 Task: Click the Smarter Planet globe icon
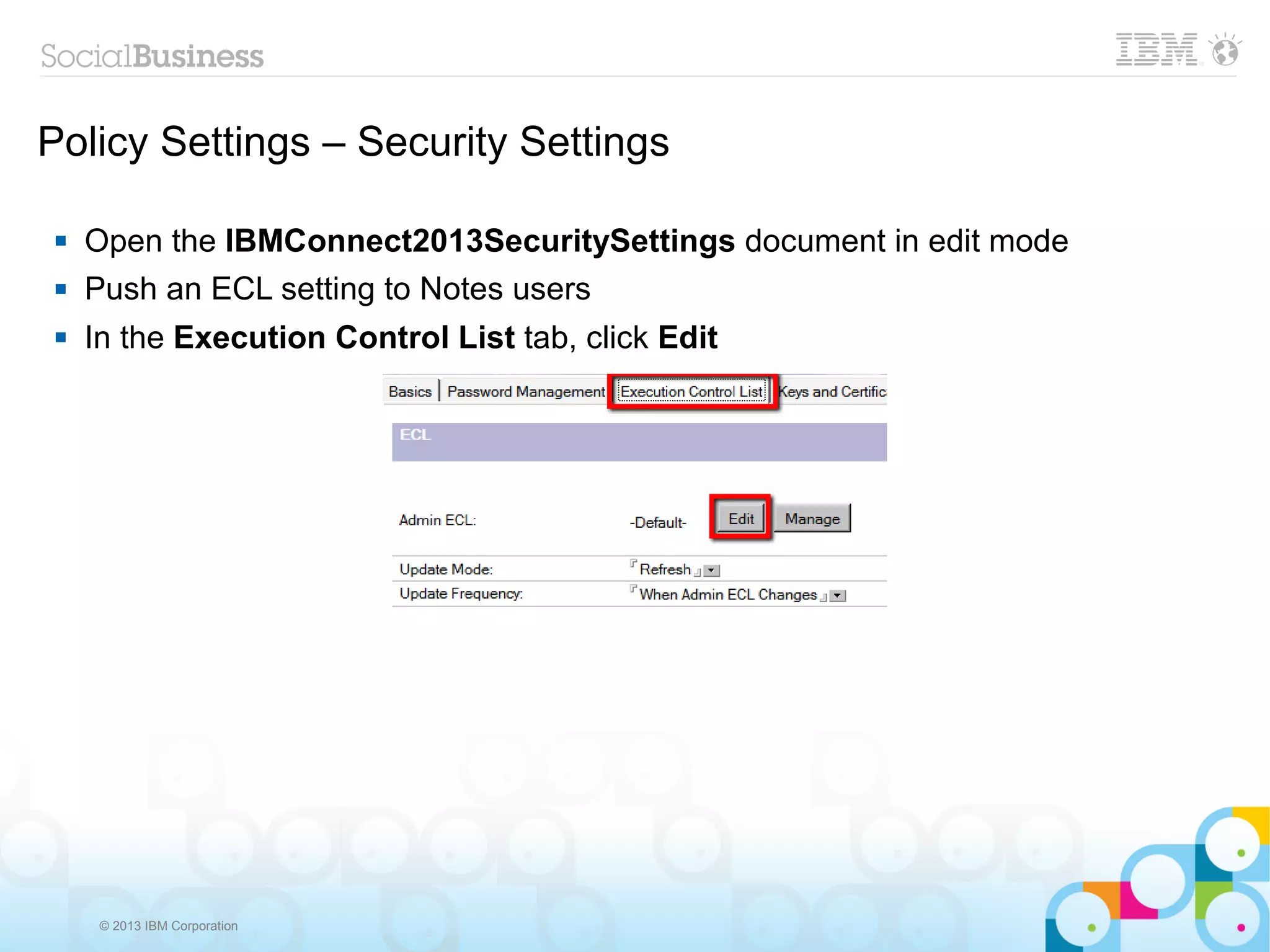coord(1225,49)
